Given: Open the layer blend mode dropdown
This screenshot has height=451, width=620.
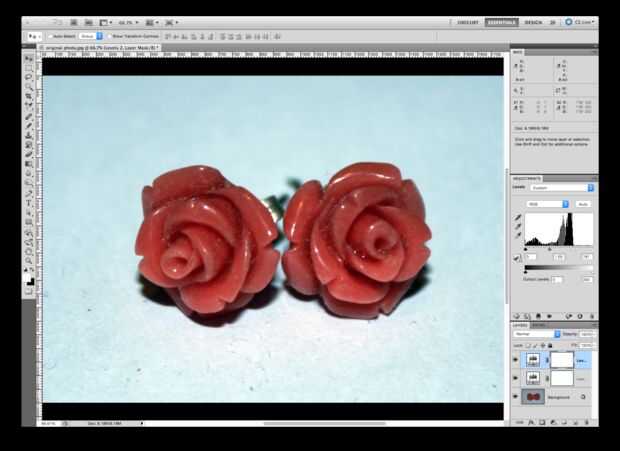Looking at the screenshot, I should coord(537,334).
